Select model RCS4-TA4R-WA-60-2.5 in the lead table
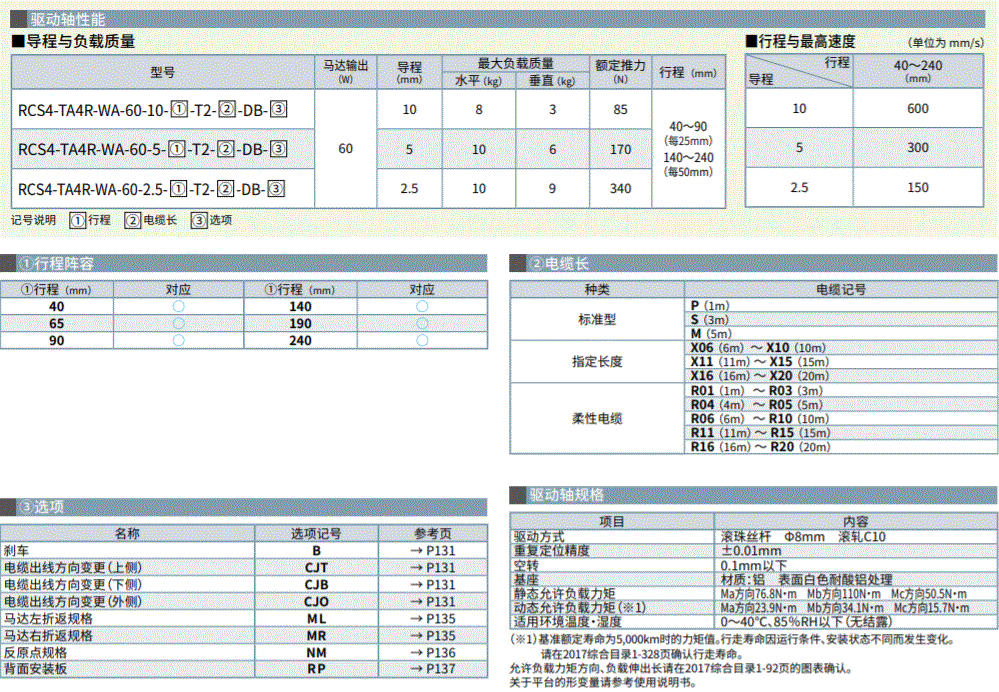The width and height of the screenshot is (999, 692). 152,189
